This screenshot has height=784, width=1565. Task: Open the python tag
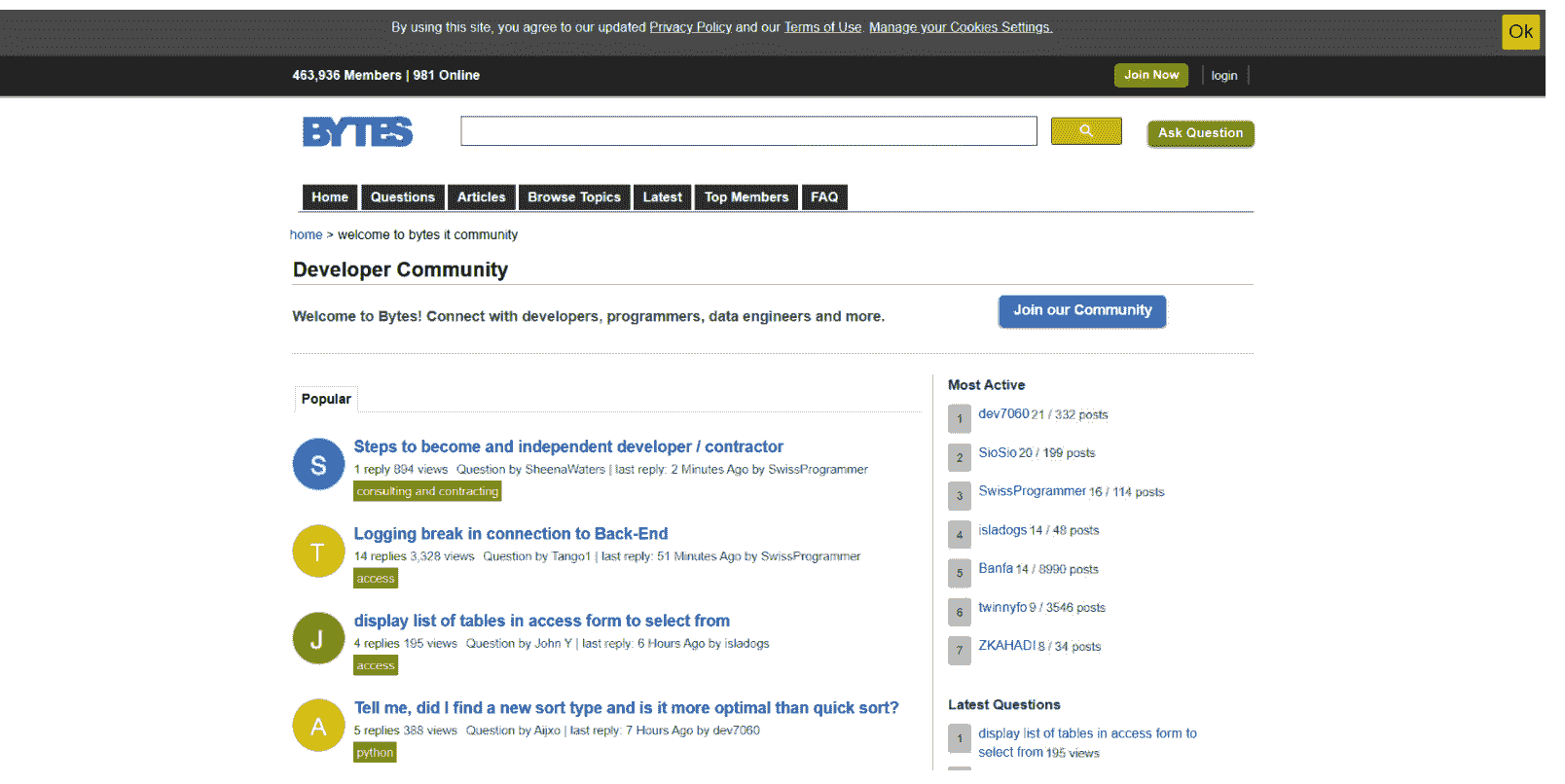point(375,753)
